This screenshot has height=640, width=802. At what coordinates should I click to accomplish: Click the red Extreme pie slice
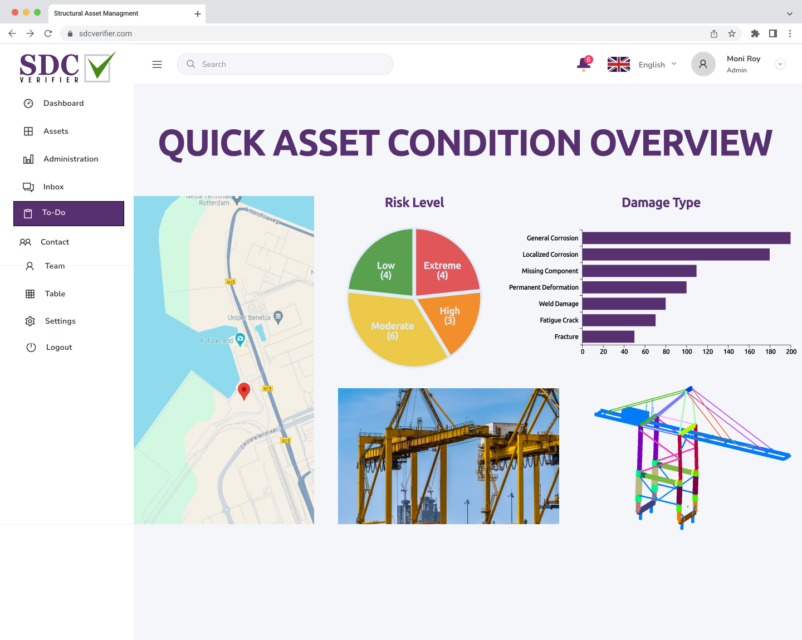[x=442, y=267]
